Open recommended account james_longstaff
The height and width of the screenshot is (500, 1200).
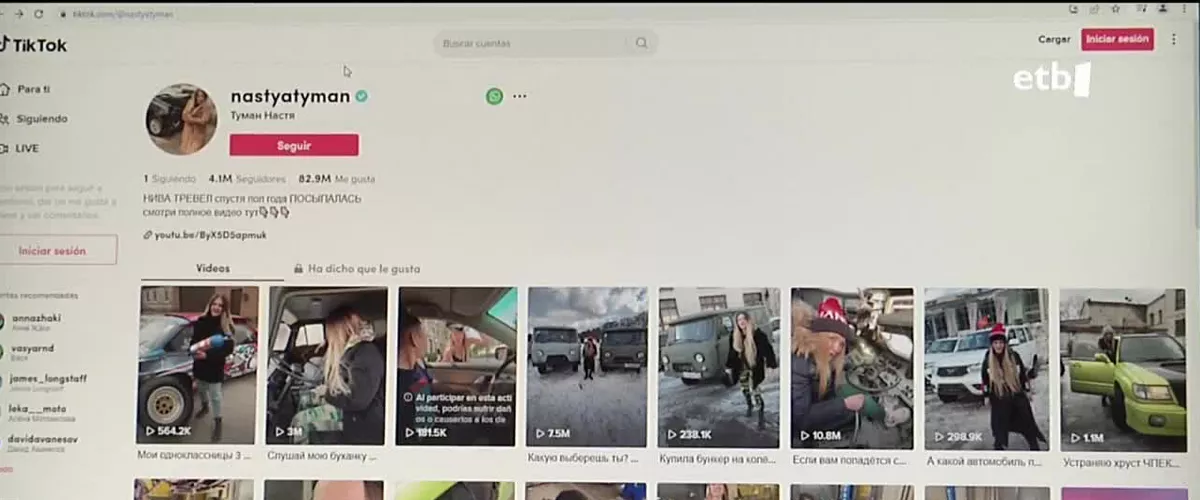(x=46, y=381)
